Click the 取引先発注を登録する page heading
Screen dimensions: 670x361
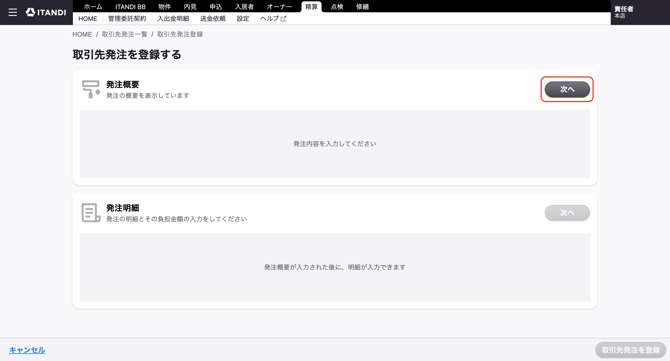tap(127, 55)
